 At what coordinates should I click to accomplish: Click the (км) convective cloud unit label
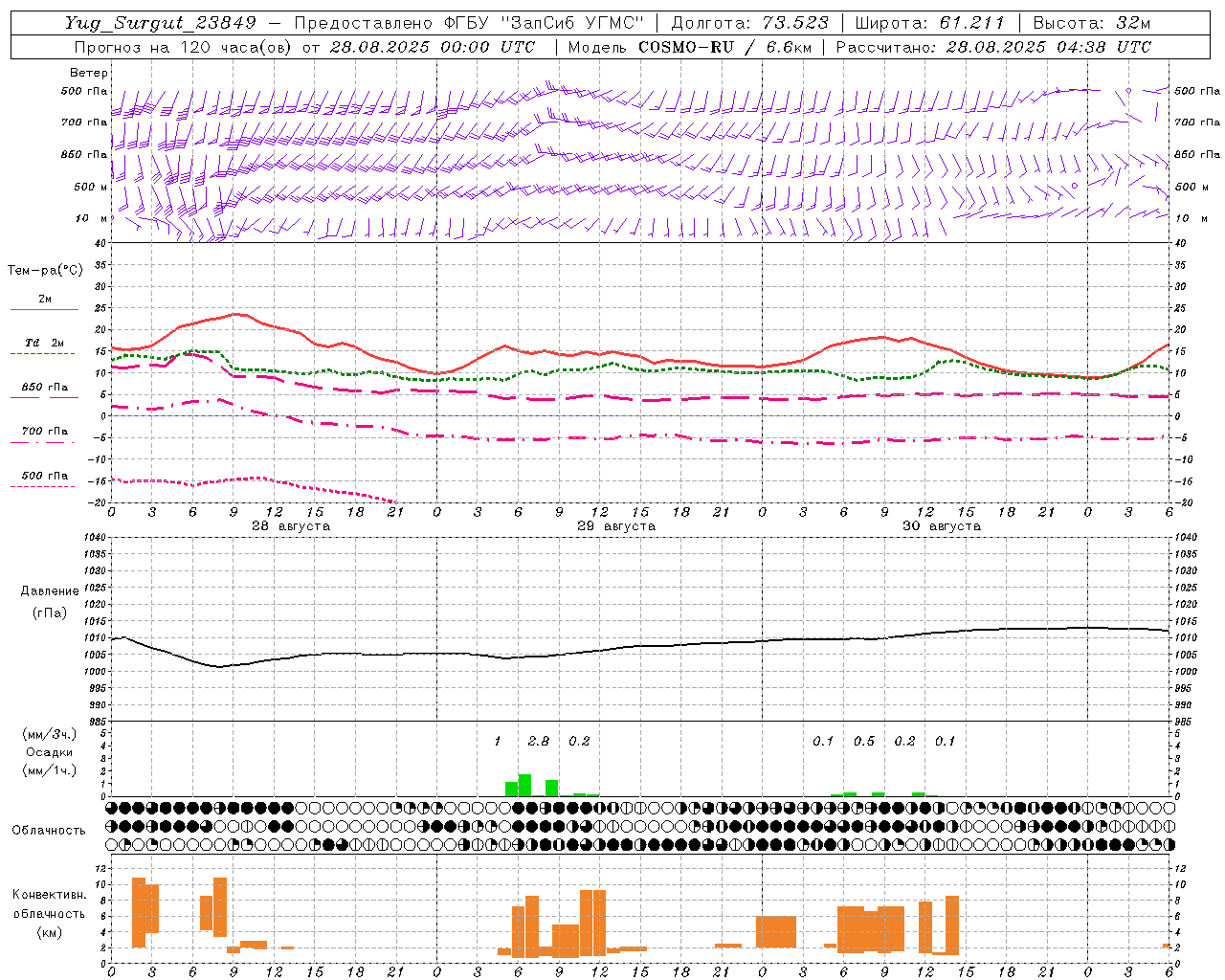coord(50,932)
